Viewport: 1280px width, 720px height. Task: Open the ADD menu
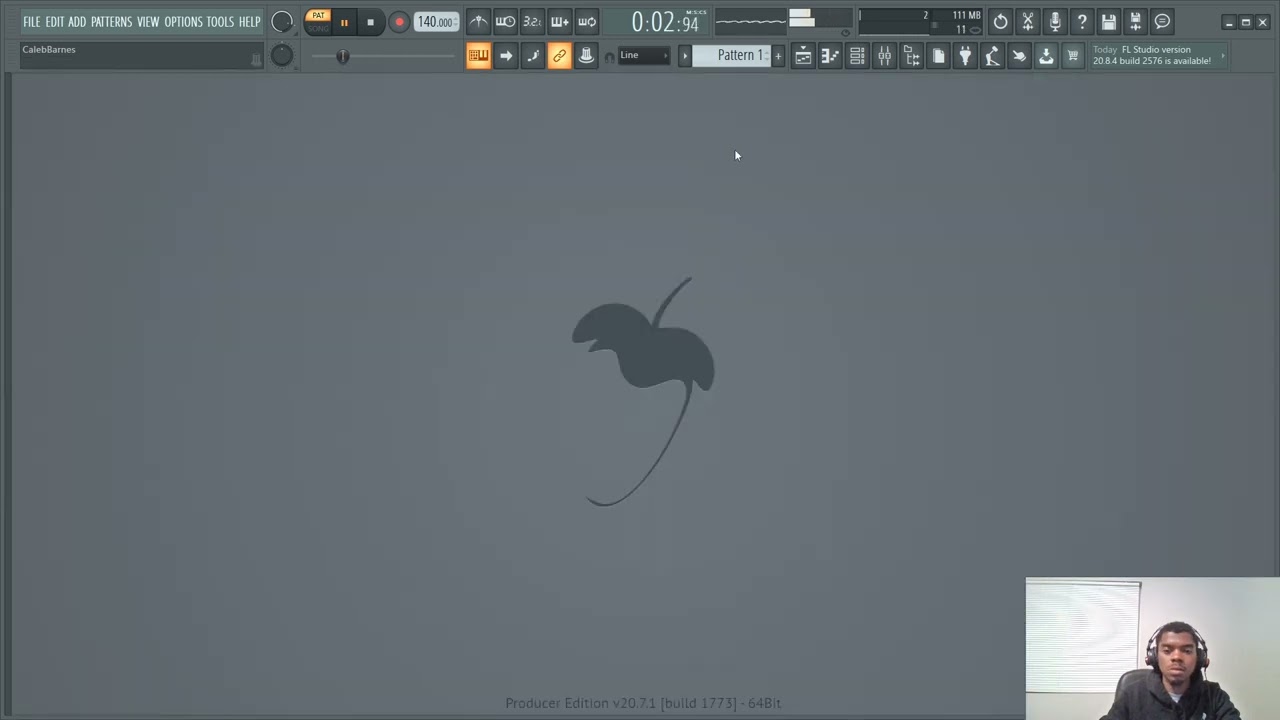pos(77,22)
